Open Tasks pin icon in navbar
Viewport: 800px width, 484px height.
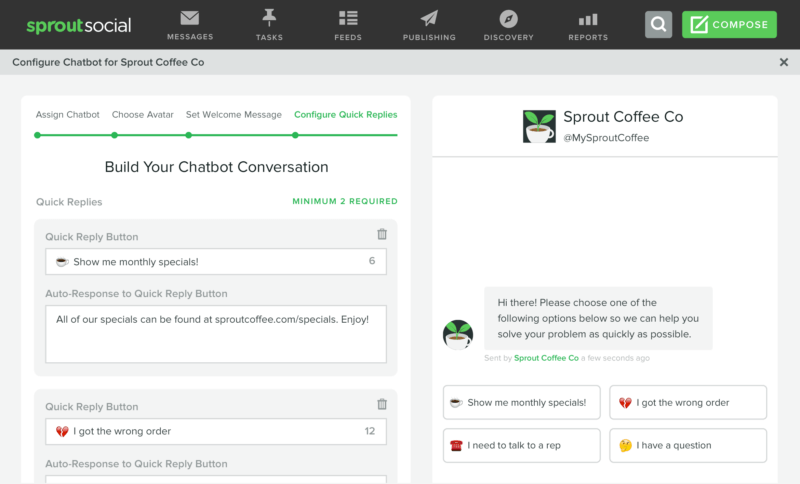click(269, 19)
